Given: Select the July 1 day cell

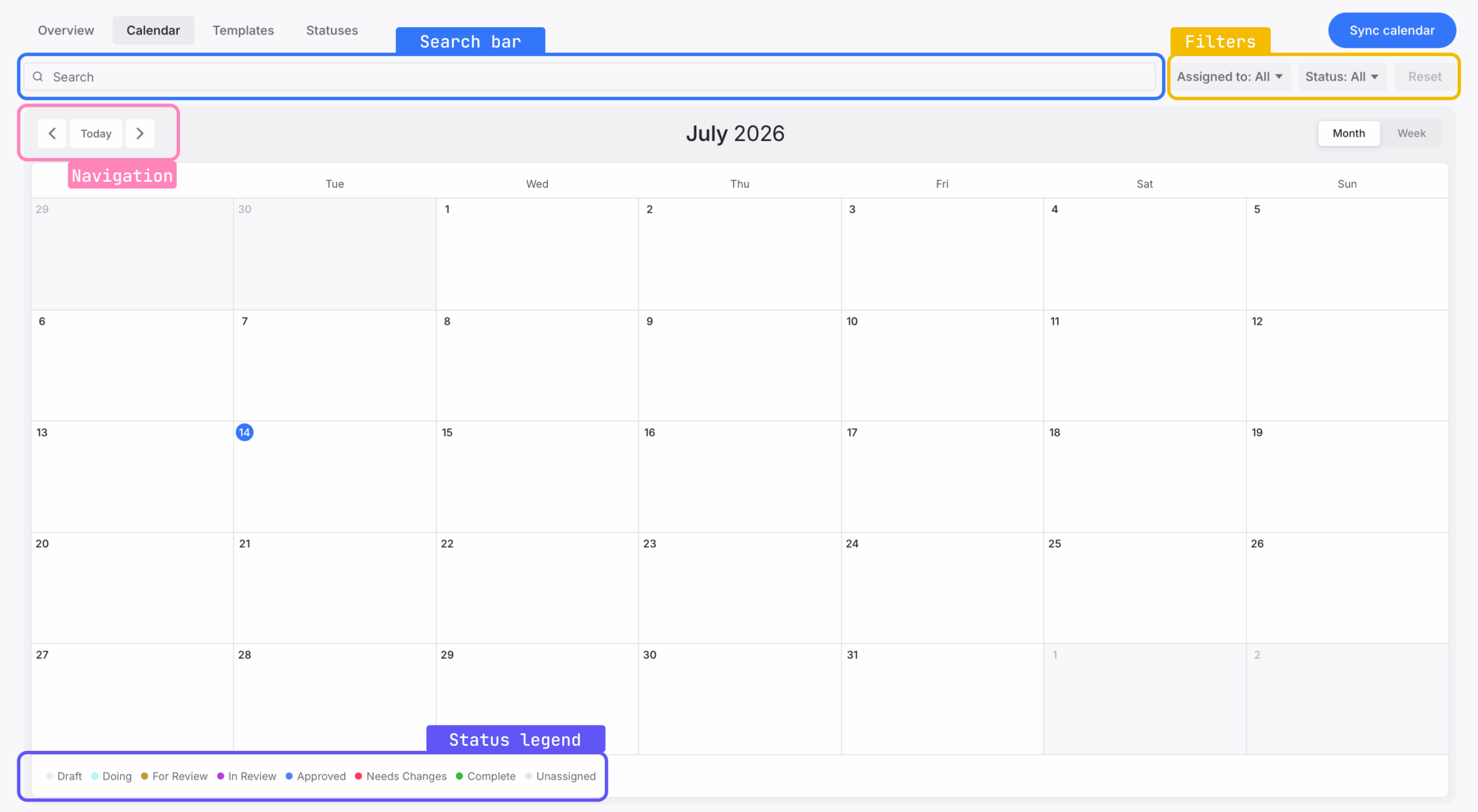Looking at the screenshot, I should pos(538,254).
